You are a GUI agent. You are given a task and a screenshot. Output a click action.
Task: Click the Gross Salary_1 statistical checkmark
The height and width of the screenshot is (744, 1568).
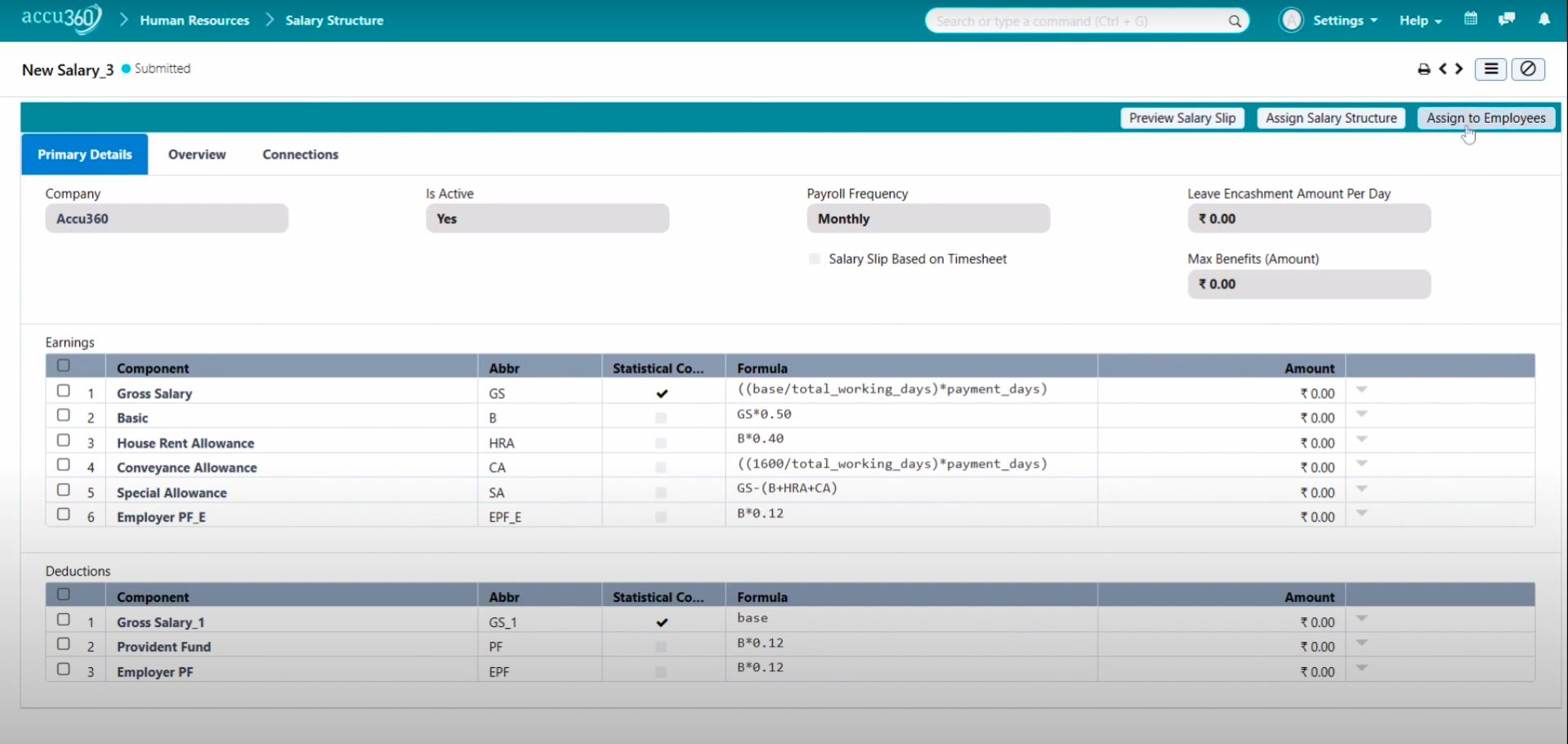coord(662,622)
